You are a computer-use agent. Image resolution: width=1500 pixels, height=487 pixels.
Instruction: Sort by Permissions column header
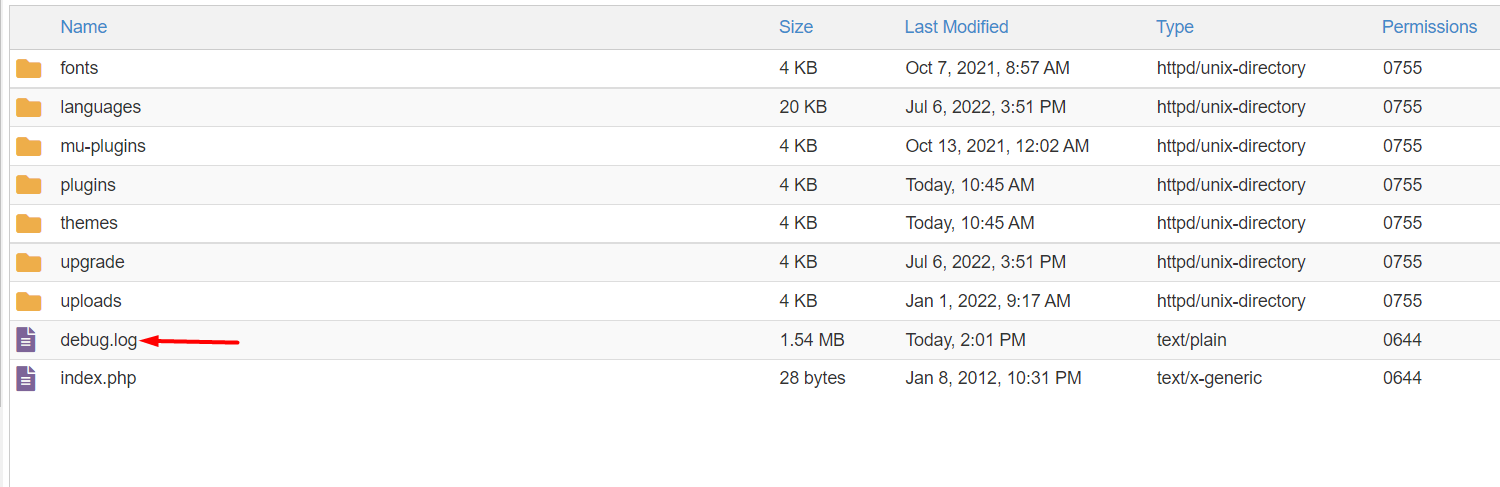(x=1429, y=27)
